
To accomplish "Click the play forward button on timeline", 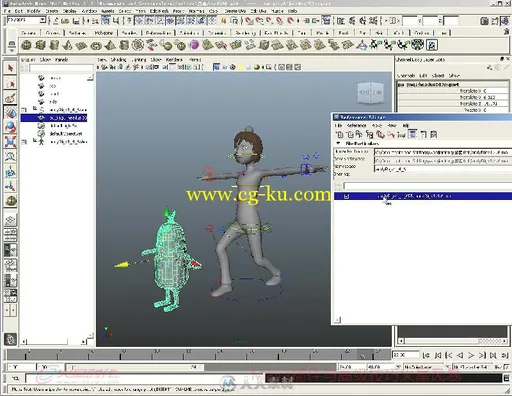I will (471, 355).
